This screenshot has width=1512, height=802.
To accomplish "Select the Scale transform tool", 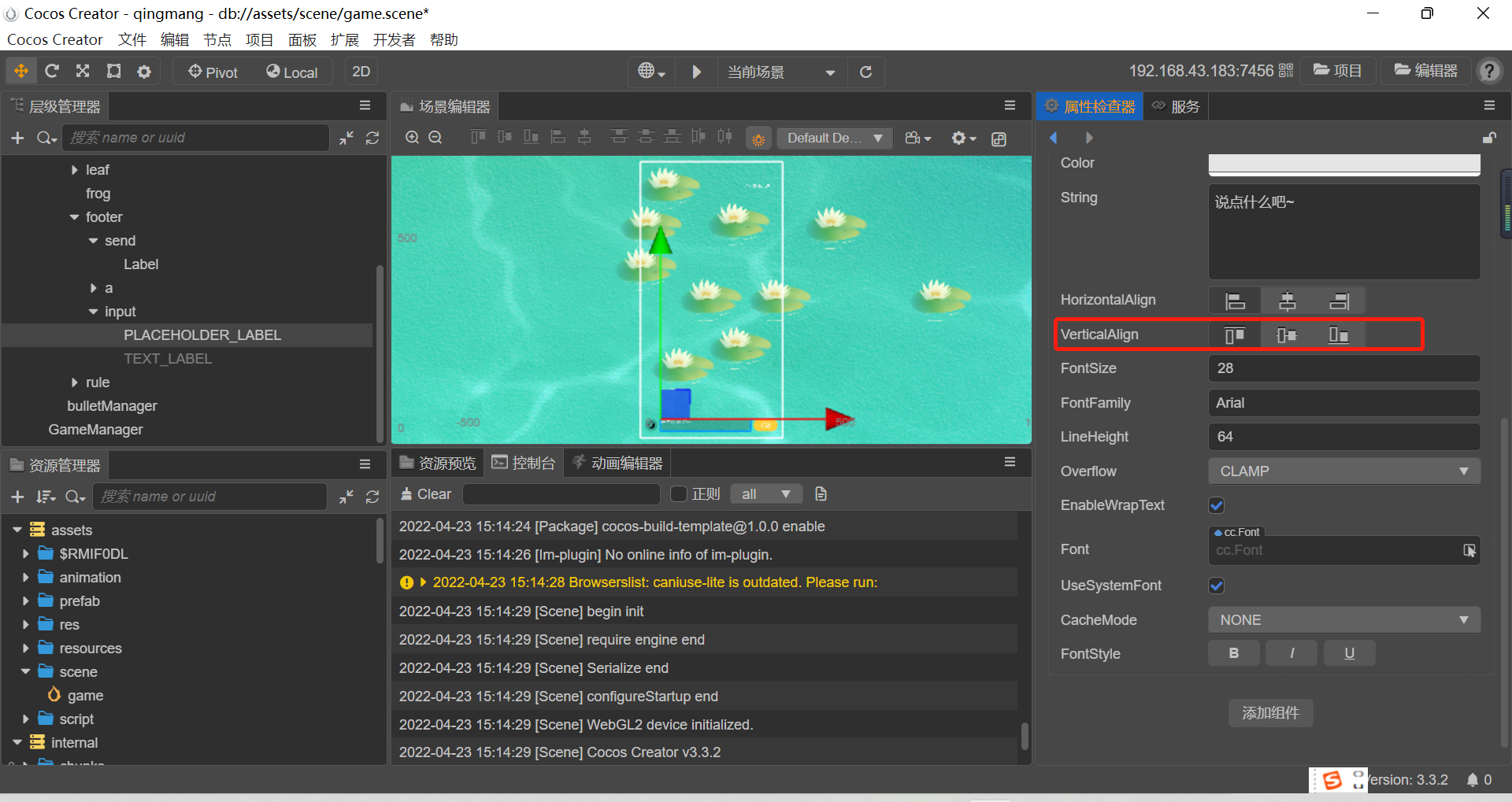I will click(83, 72).
